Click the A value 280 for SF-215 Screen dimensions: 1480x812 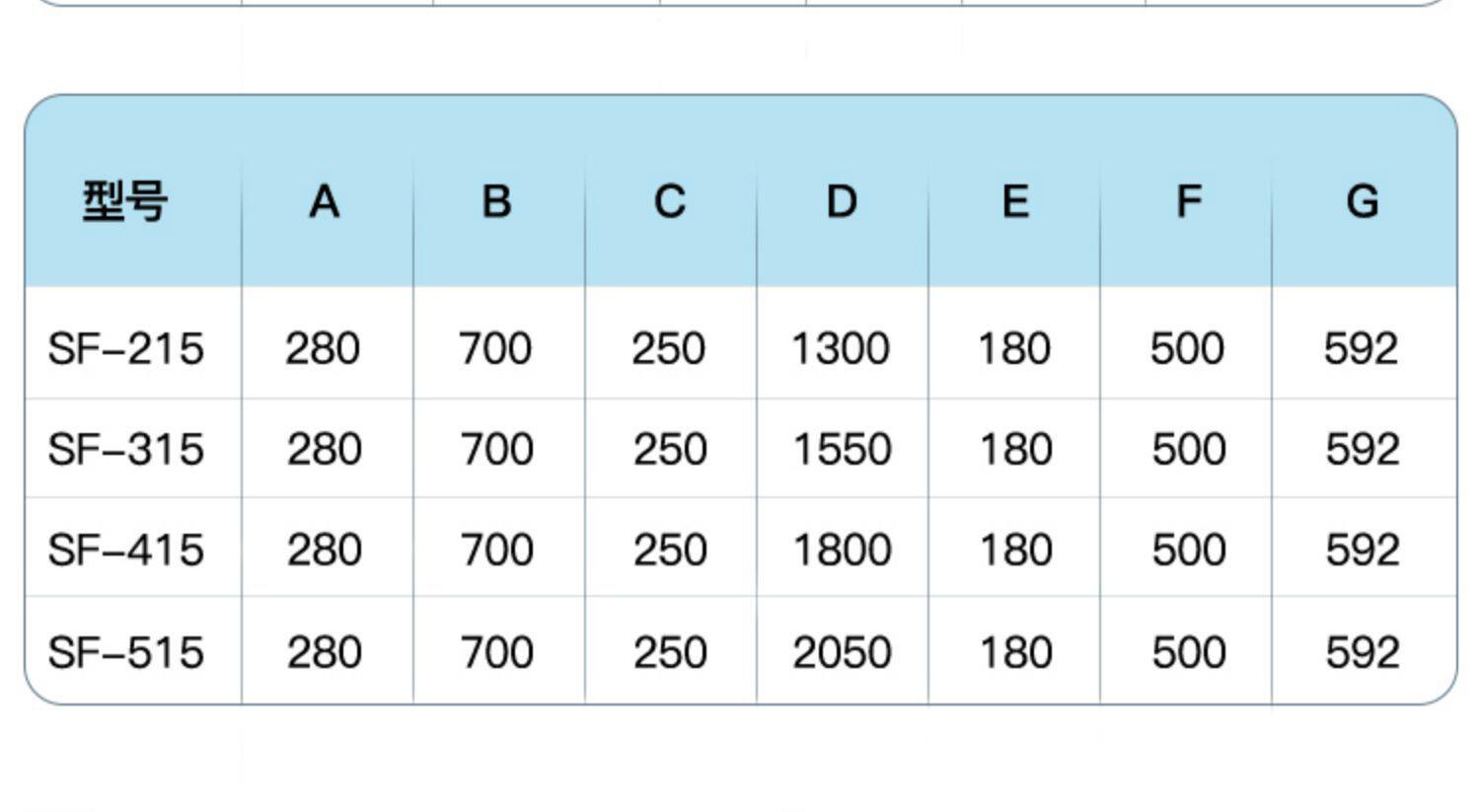pos(323,349)
